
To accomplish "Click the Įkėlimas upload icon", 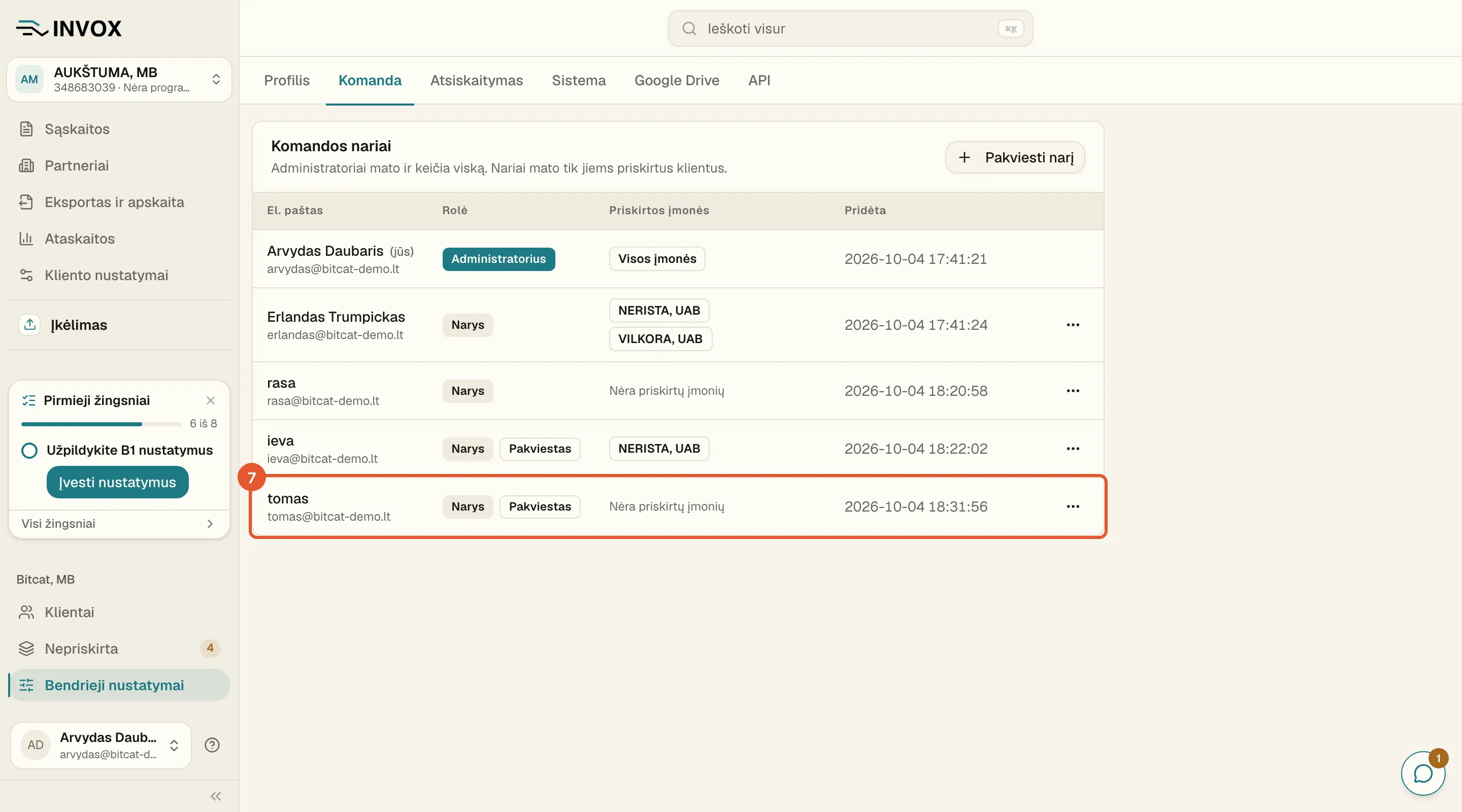I will 30,325.
